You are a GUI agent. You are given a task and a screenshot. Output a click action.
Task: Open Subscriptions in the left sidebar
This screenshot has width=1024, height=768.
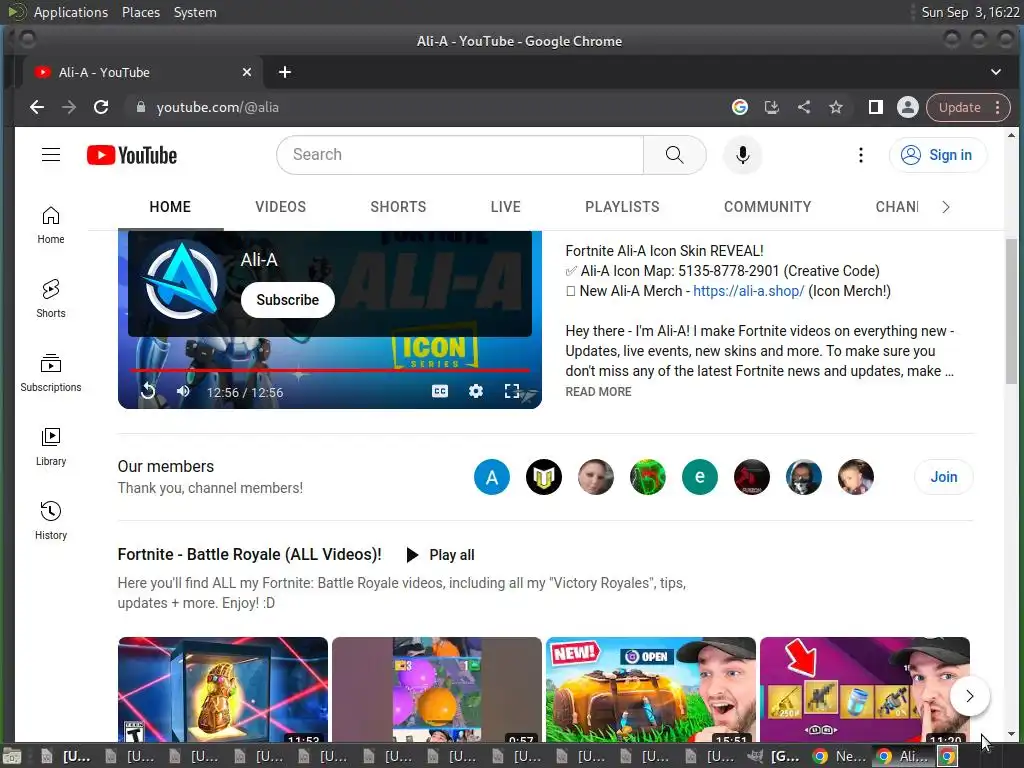pos(51,373)
